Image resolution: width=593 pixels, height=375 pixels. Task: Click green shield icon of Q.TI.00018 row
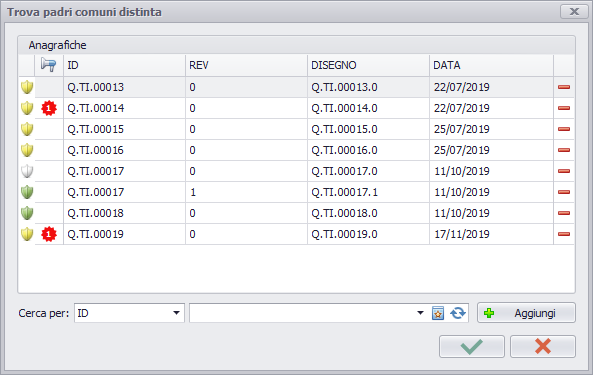(27, 213)
